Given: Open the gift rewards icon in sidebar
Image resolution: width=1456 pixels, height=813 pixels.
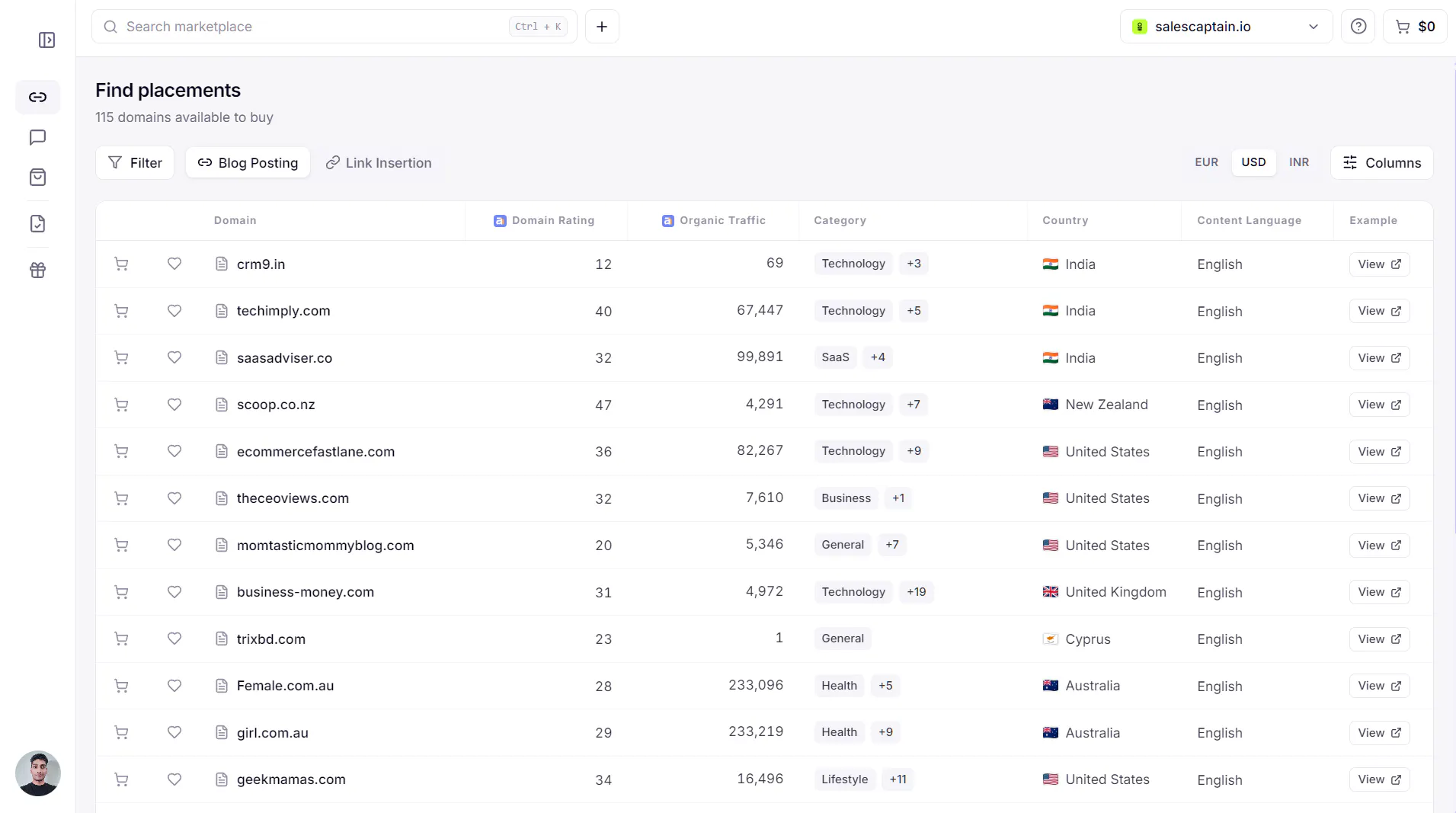Looking at the screenshot, I should (37, 270).
